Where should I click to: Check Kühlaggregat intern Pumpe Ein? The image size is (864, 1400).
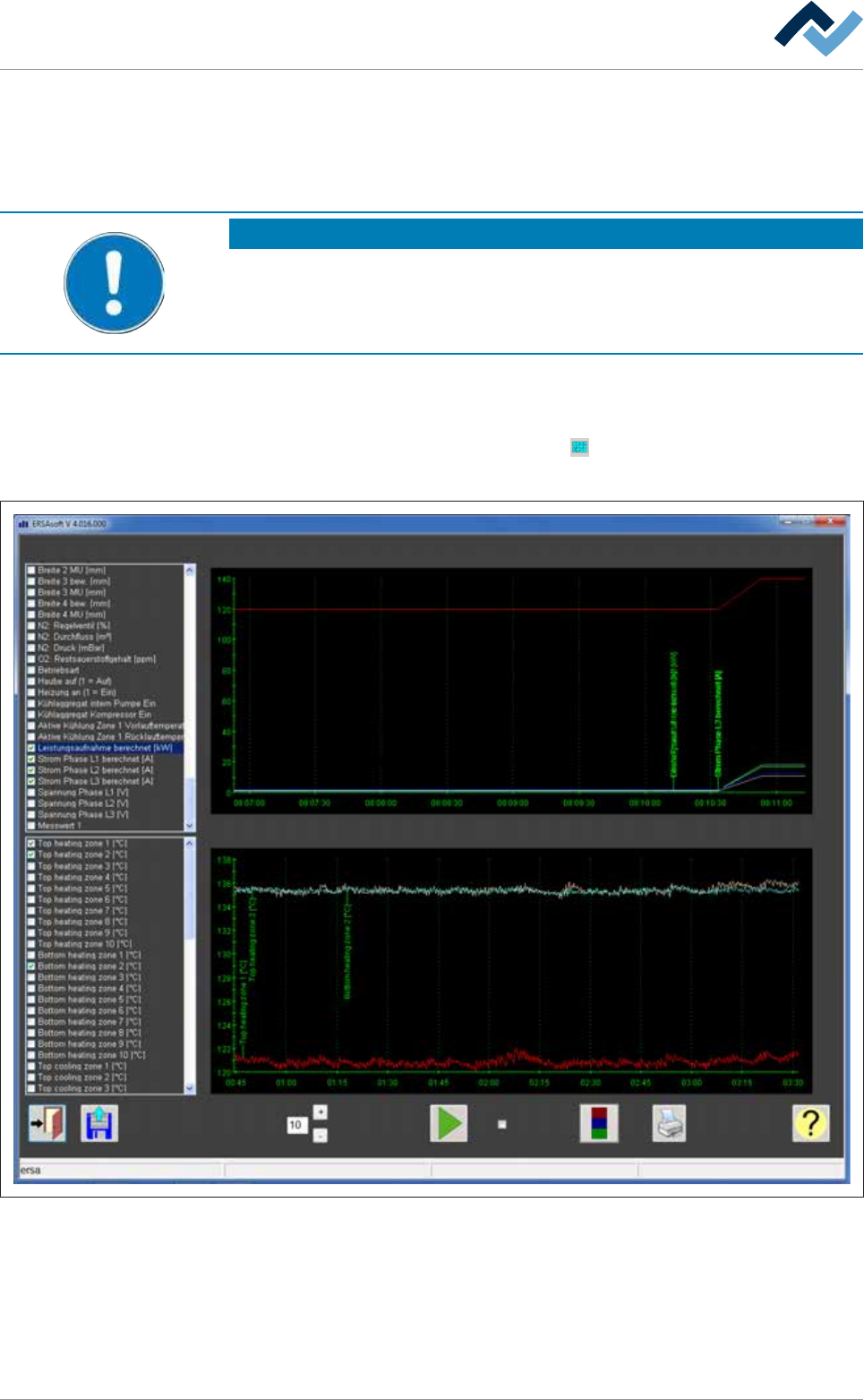(x=32, y=703)
